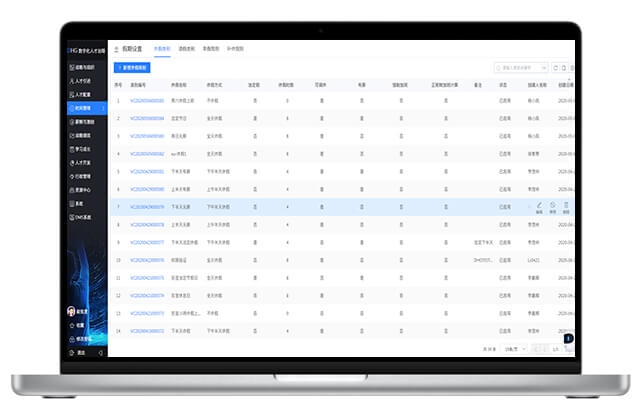Open 人才引进 in the left sidebar
The height and width of the screenshot is (413, 643).
tap(81, 80)
